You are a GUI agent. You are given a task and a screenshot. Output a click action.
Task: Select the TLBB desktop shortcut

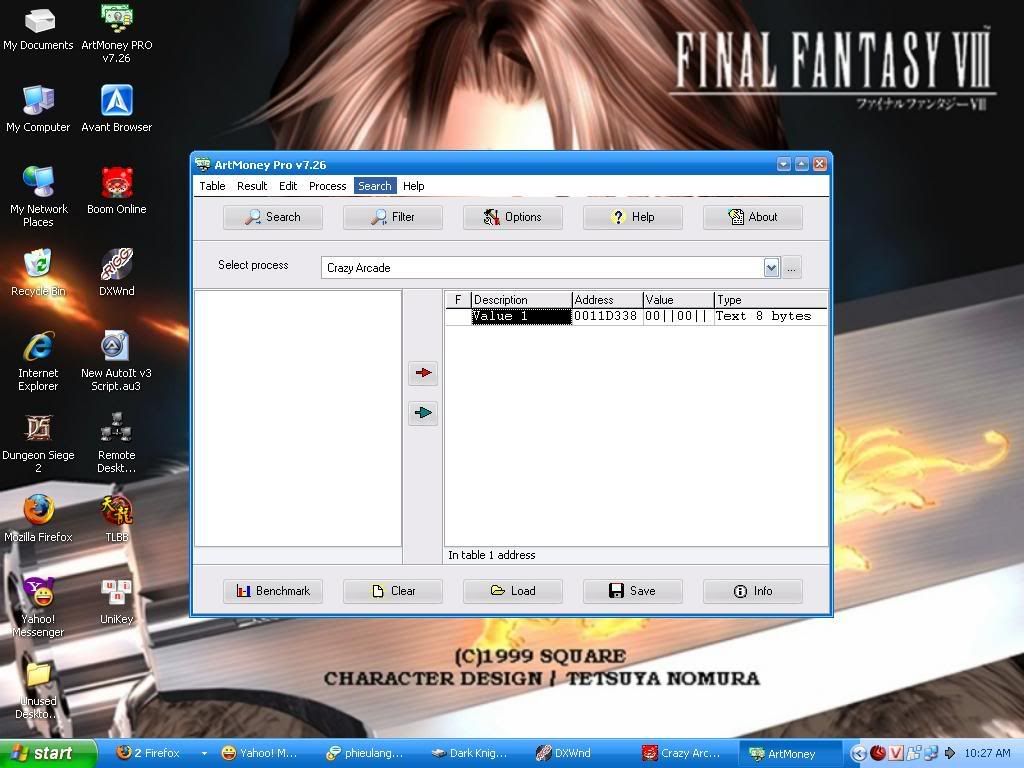point(116,519)
